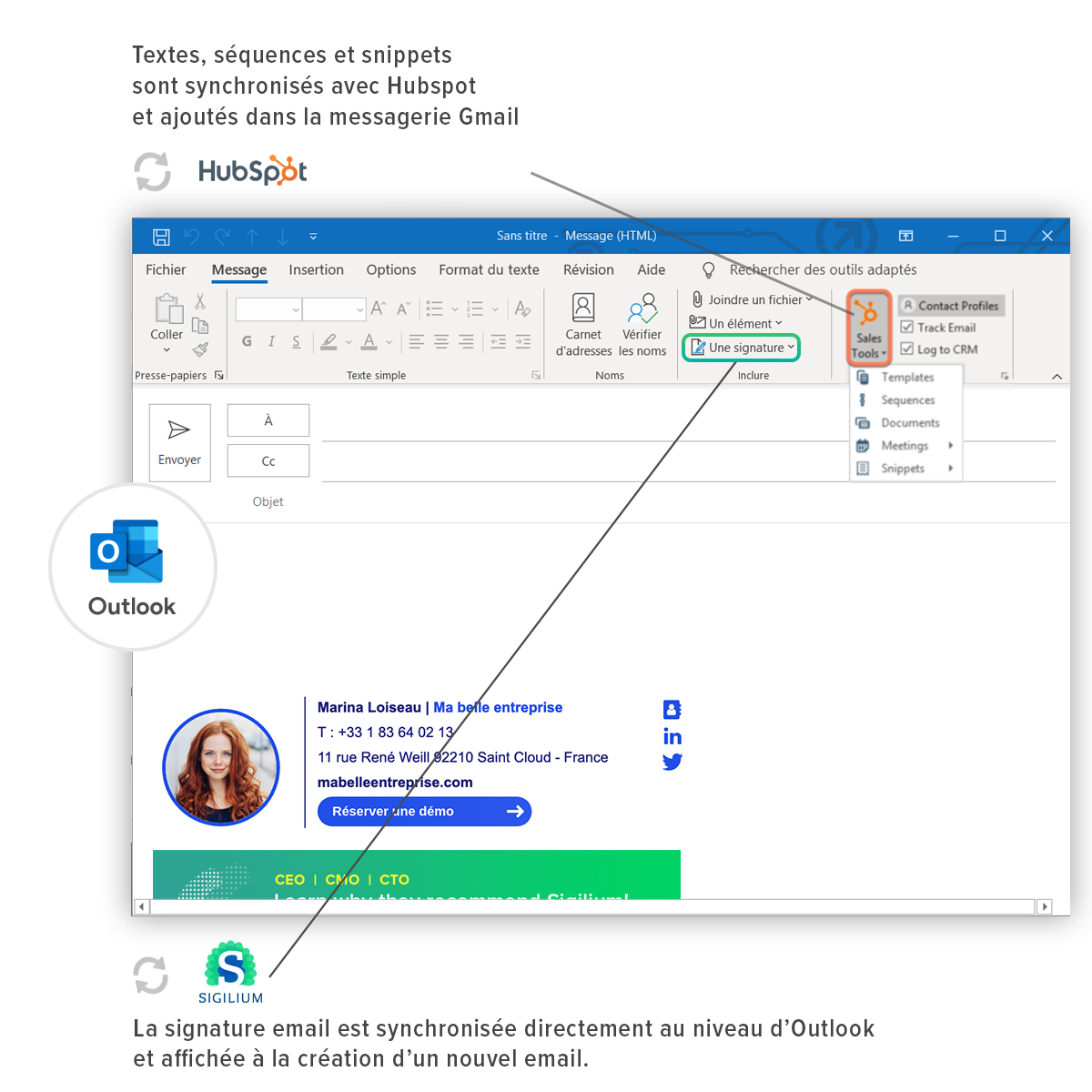Align text to the left
Screen dimensions: 1092x1092
coord(416,341)
